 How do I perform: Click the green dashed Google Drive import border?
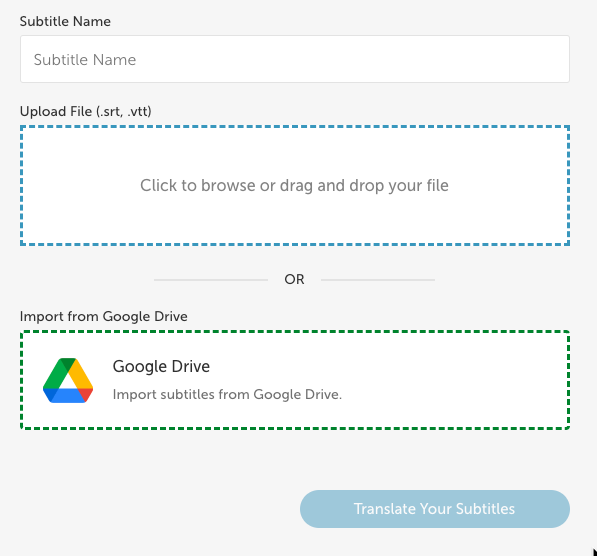295,332
